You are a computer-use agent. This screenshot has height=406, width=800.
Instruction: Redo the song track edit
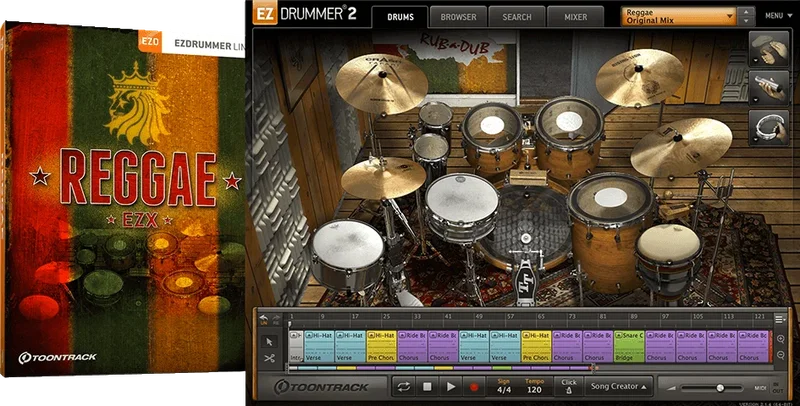(x=276, y=318)
